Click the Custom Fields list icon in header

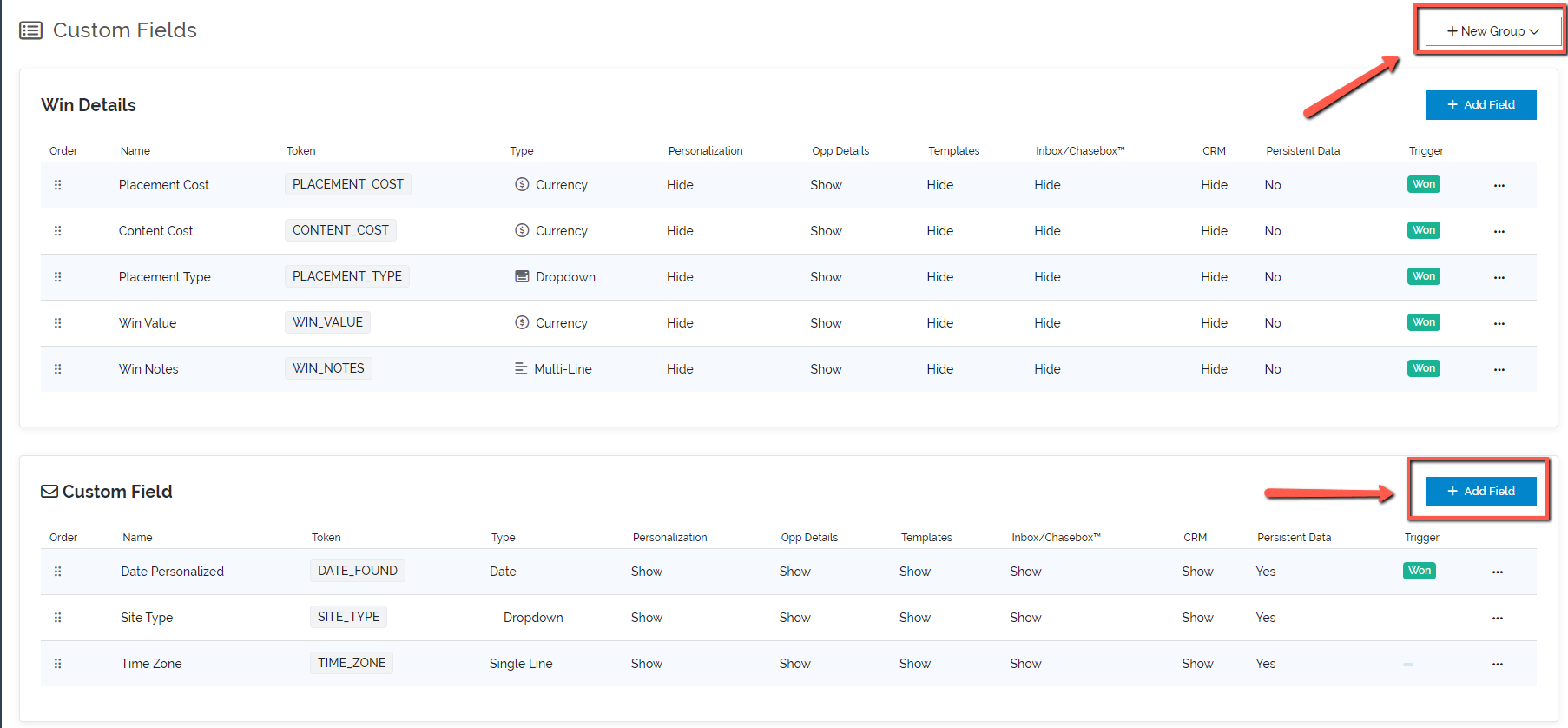point(30,30)
